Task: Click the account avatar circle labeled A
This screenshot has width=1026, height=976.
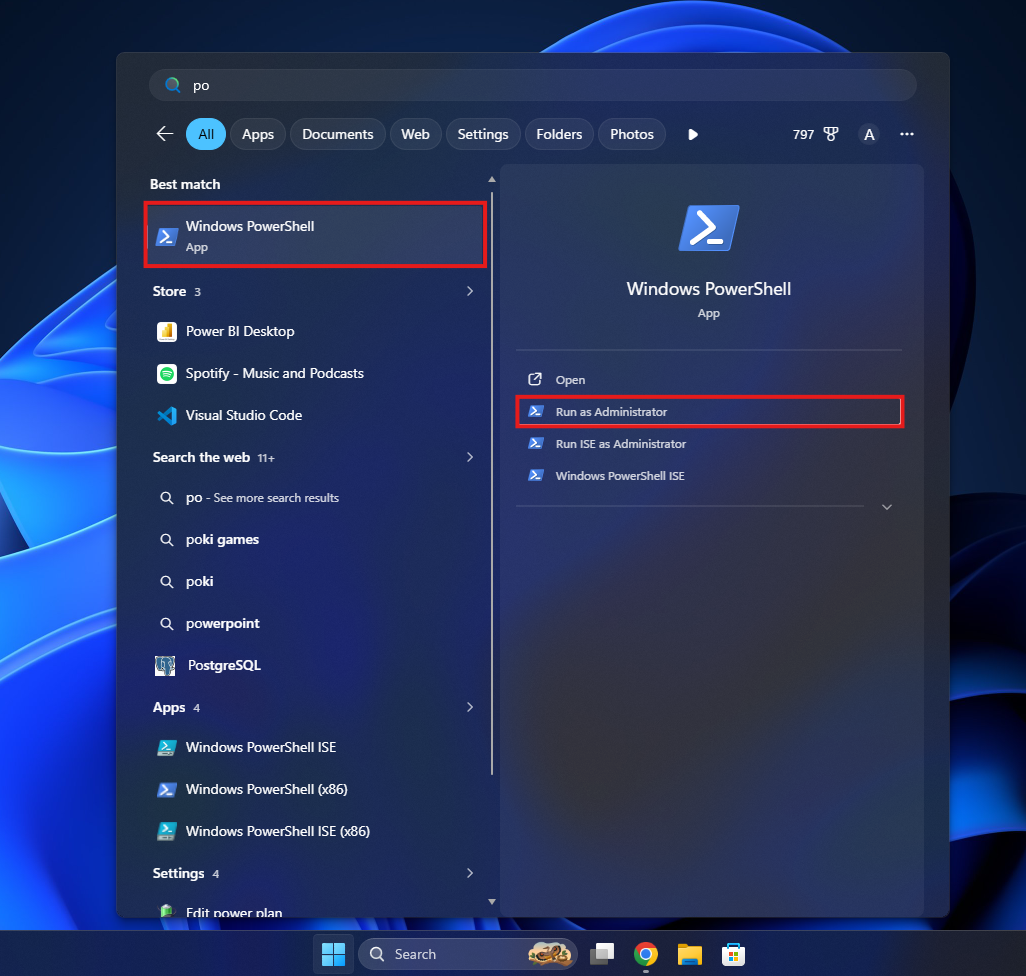Action: pyautogui.click(x=868, y=133)
